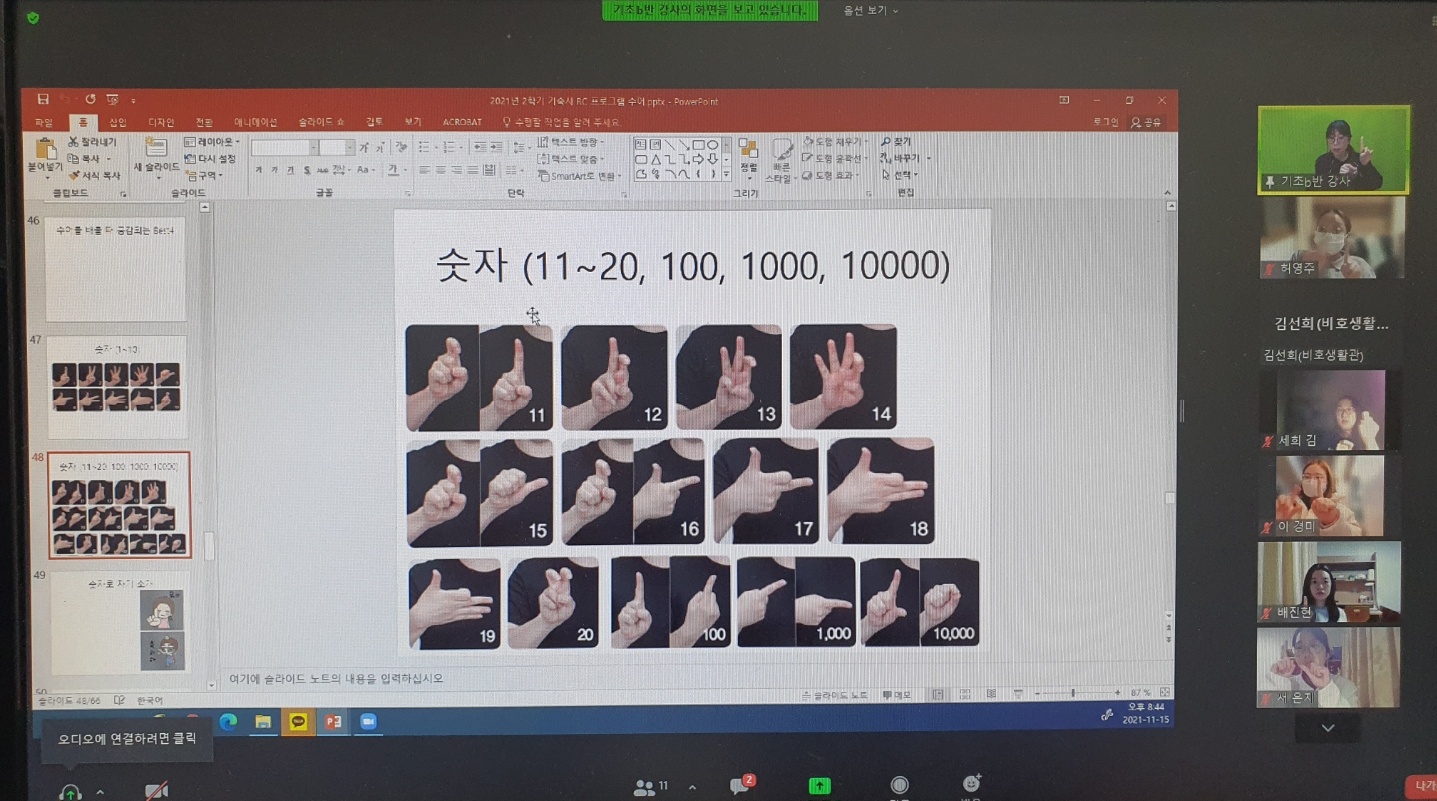The height and width of the screenshot is (801, 1437).
Task: Click the Share (공유) button in PowerPoint
Action: pyautogui.click(x=1147, y=122)
